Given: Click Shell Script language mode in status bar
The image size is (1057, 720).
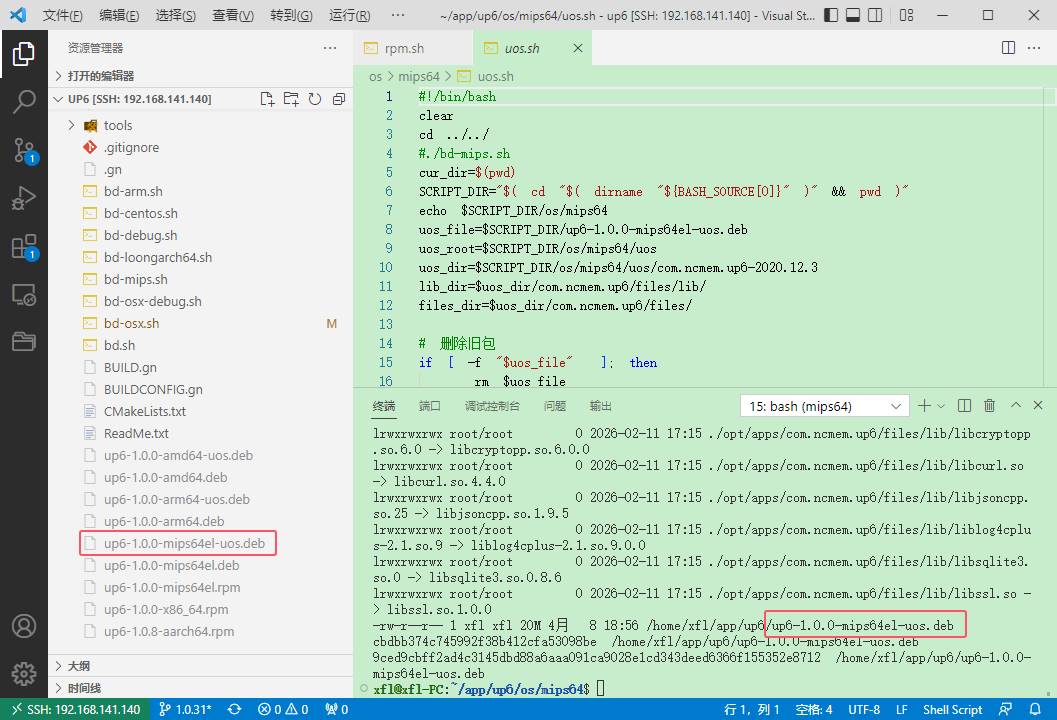Looking at the screenshot, I should tap(952, 709).
